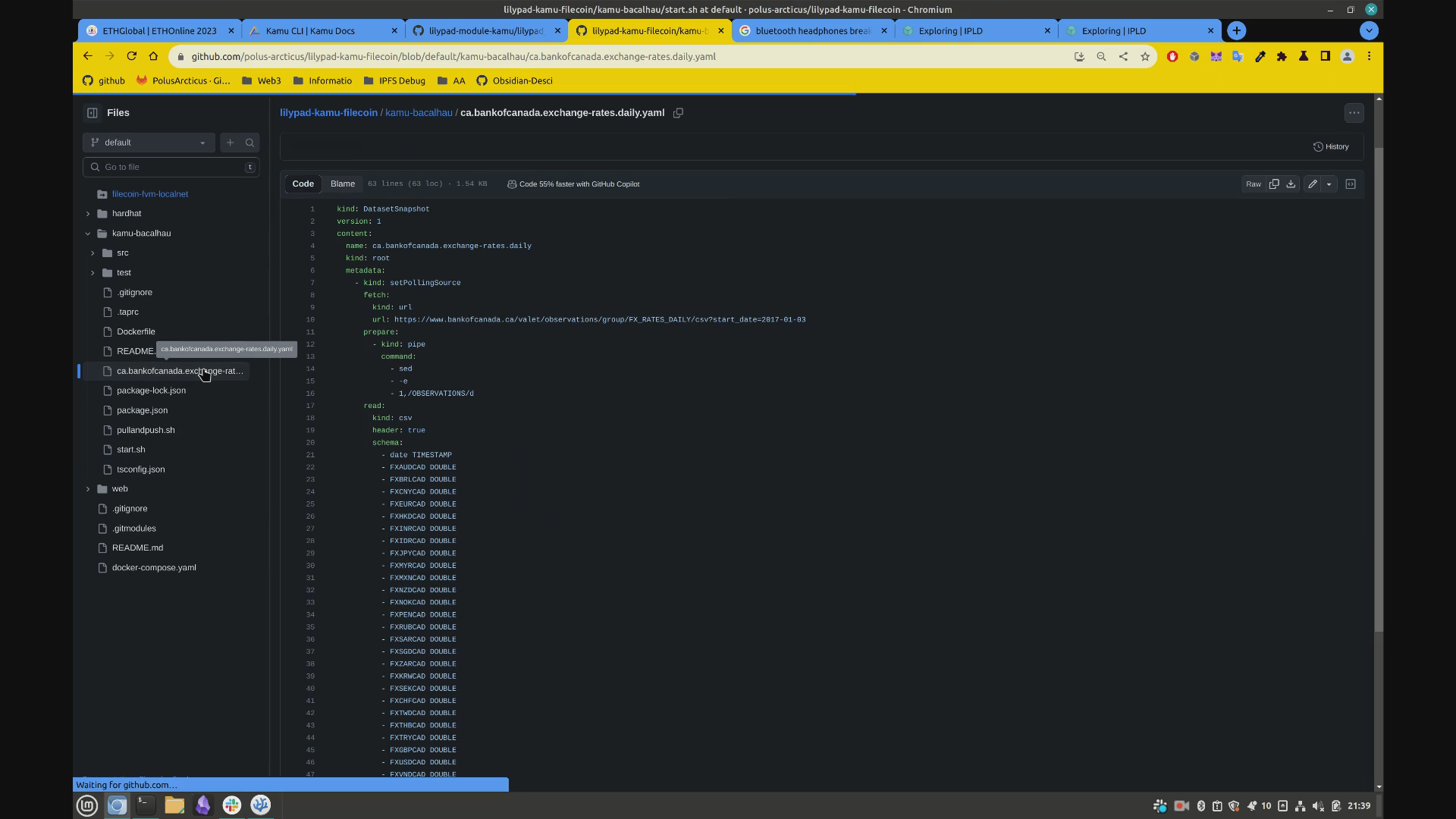Click Code 55% faster with GitHub Copilot
Image resolution: width=1456 pixels, height=819 pixels.
click(x=573, y=184)
